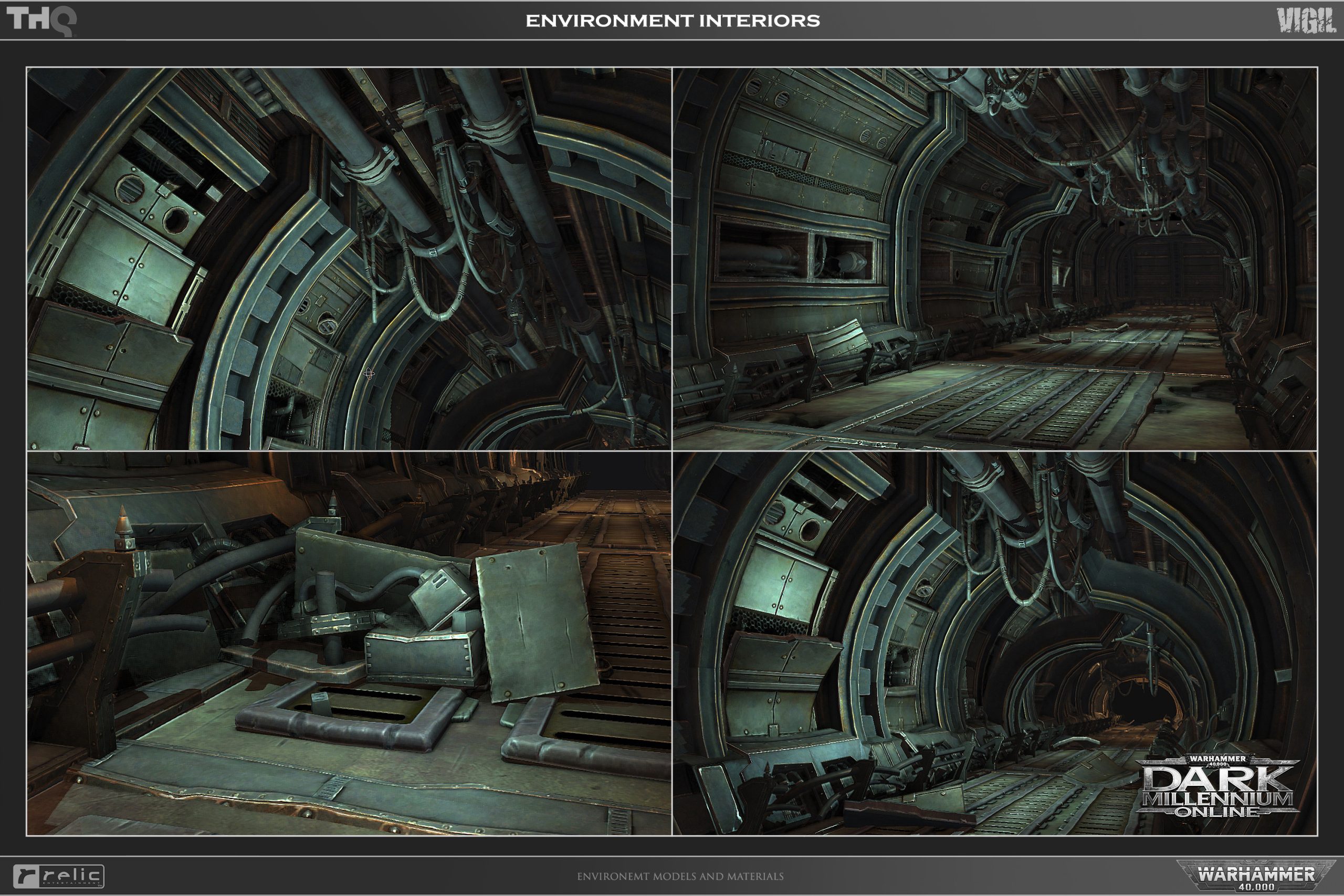Click the Relic Entertainment logo
1344x896 pixels.
click(x=58, y=876)
